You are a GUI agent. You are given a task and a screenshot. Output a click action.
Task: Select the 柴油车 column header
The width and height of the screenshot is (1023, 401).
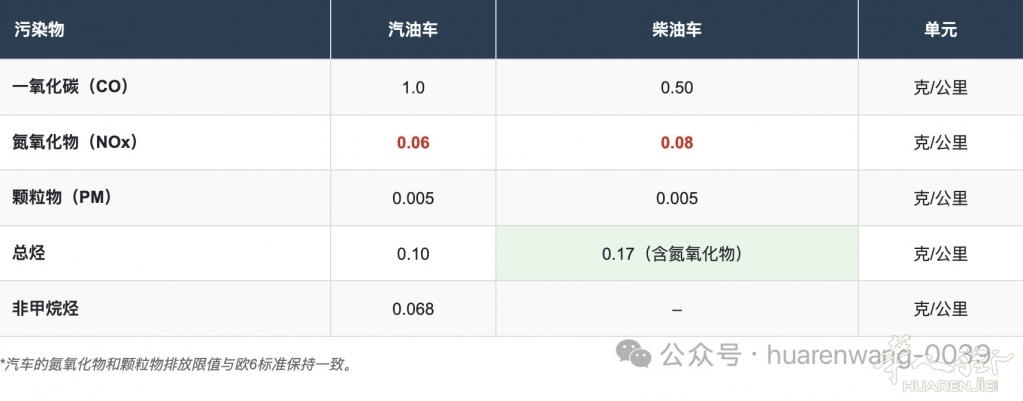[x=676, y=30]
